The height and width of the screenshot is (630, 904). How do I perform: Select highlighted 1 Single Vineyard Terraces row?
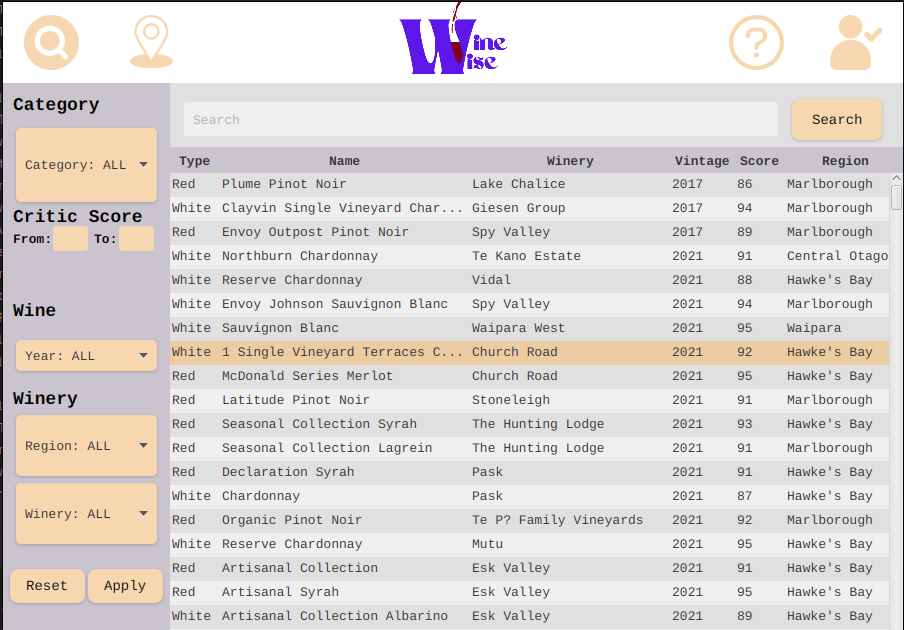(529, 352)
